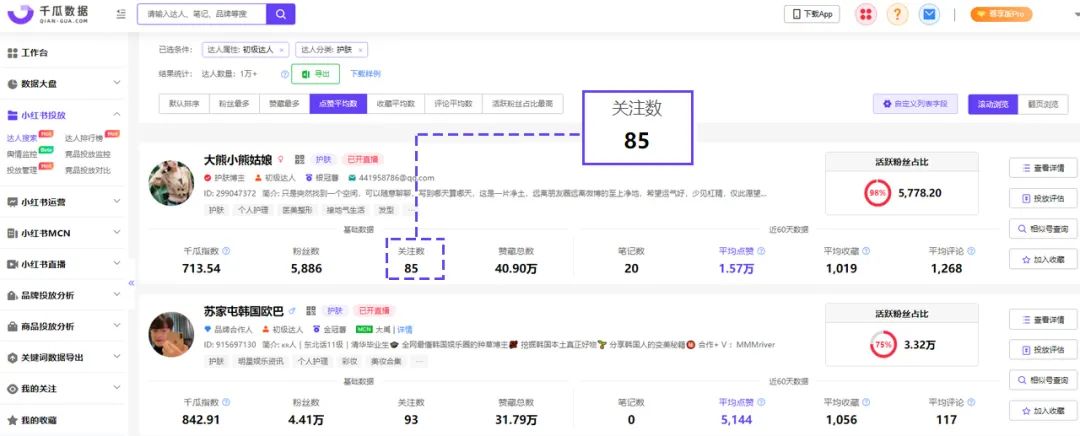Sort by 赞藏最多 tab
Image resolution: width=1080 pixels, height=436 pixels.
tap(284, 104)
